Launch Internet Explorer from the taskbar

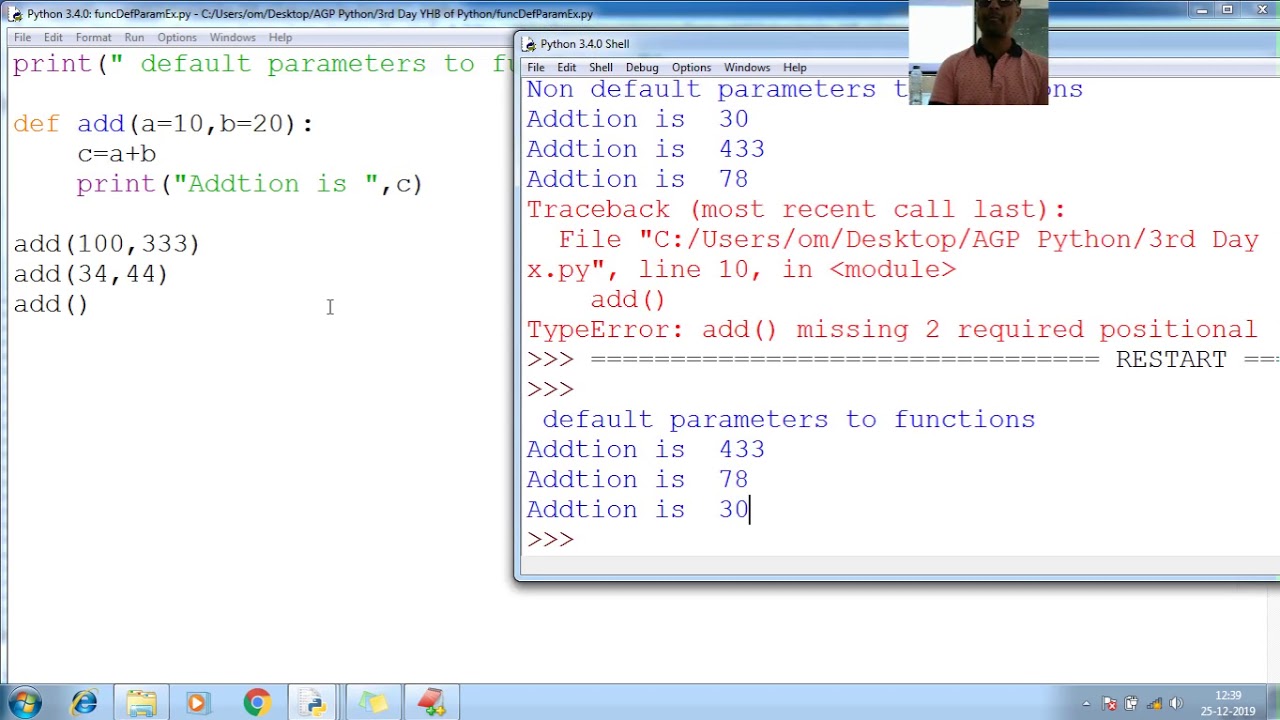click(84, 703)
